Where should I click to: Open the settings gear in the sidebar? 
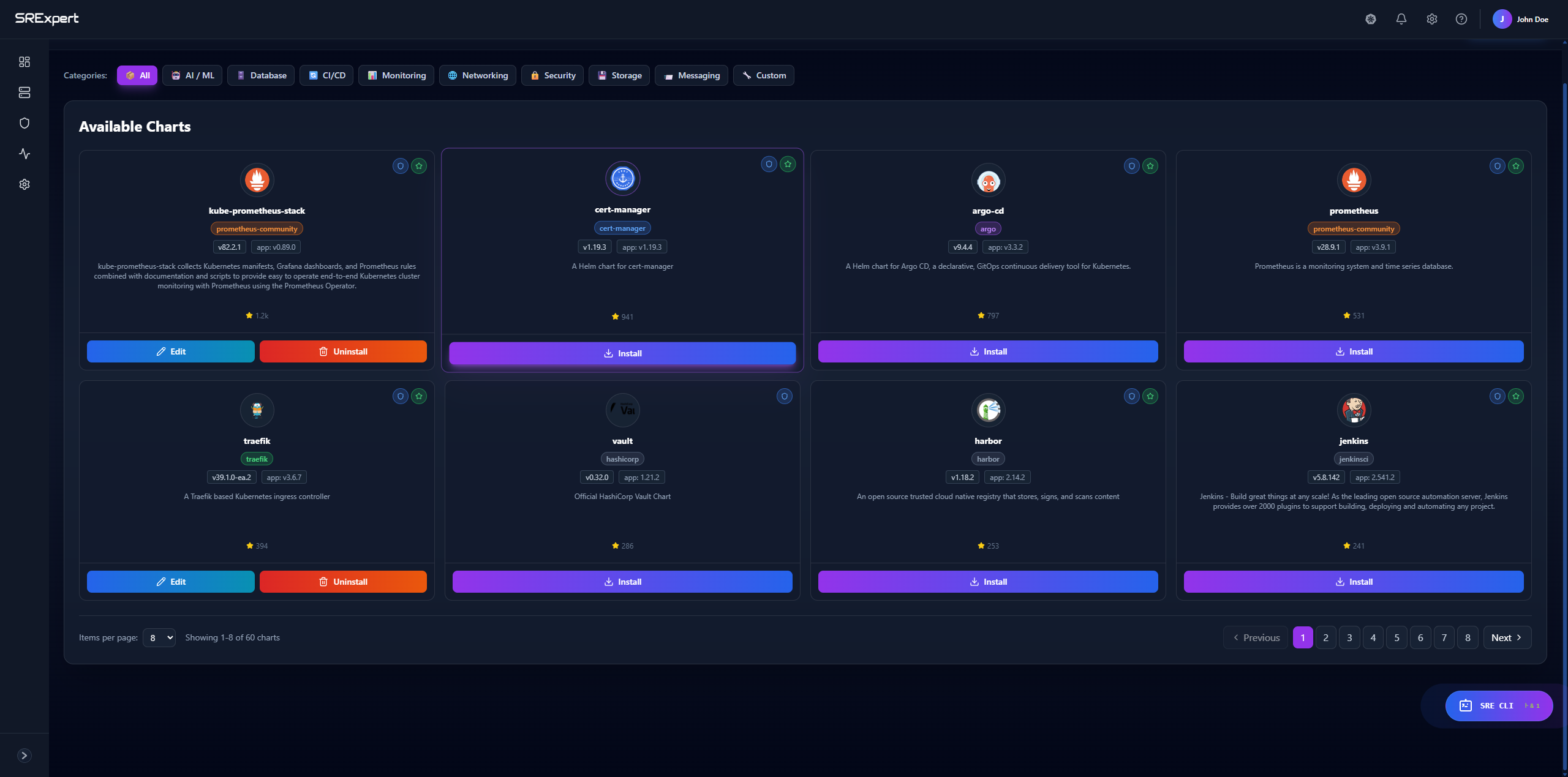pos(24,184)
